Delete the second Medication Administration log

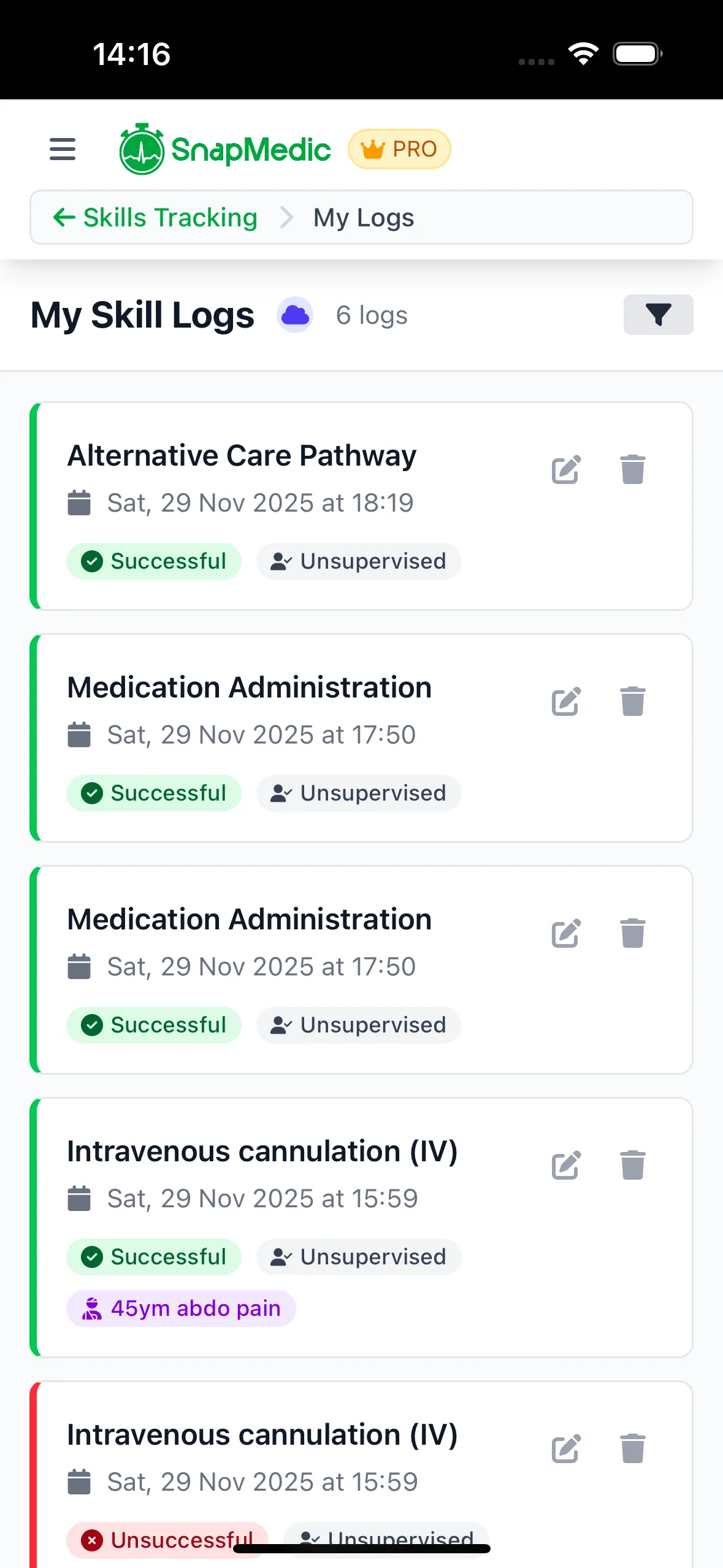(x=632, y=934)
